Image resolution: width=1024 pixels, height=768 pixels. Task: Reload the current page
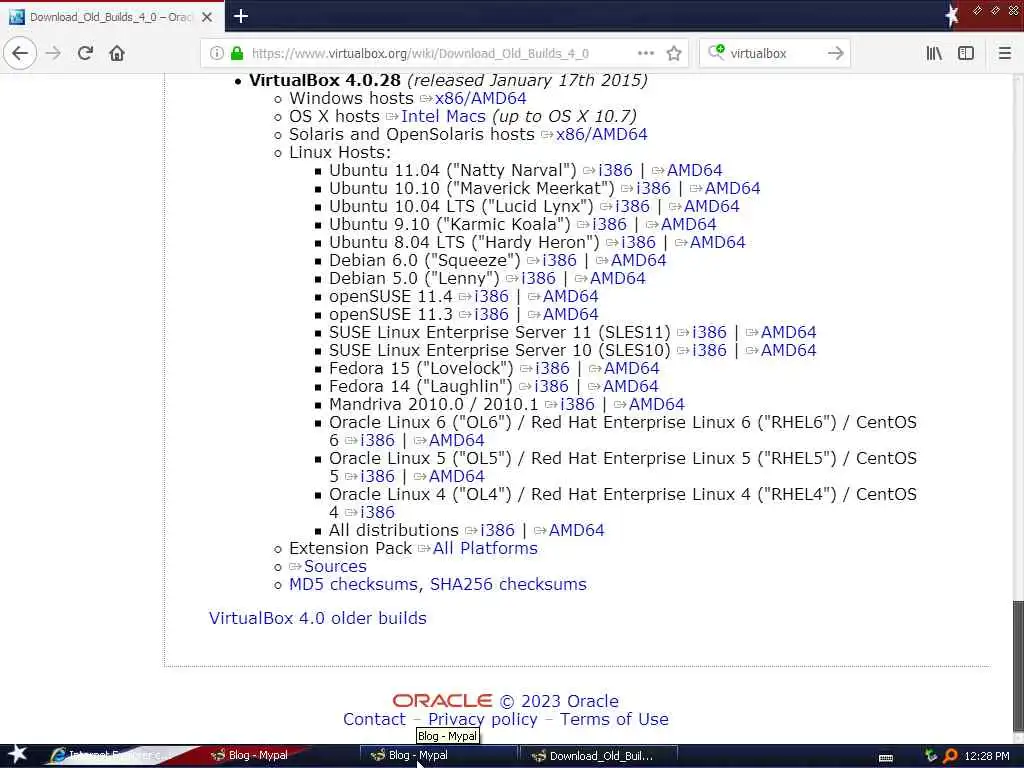tap(86, 53)
